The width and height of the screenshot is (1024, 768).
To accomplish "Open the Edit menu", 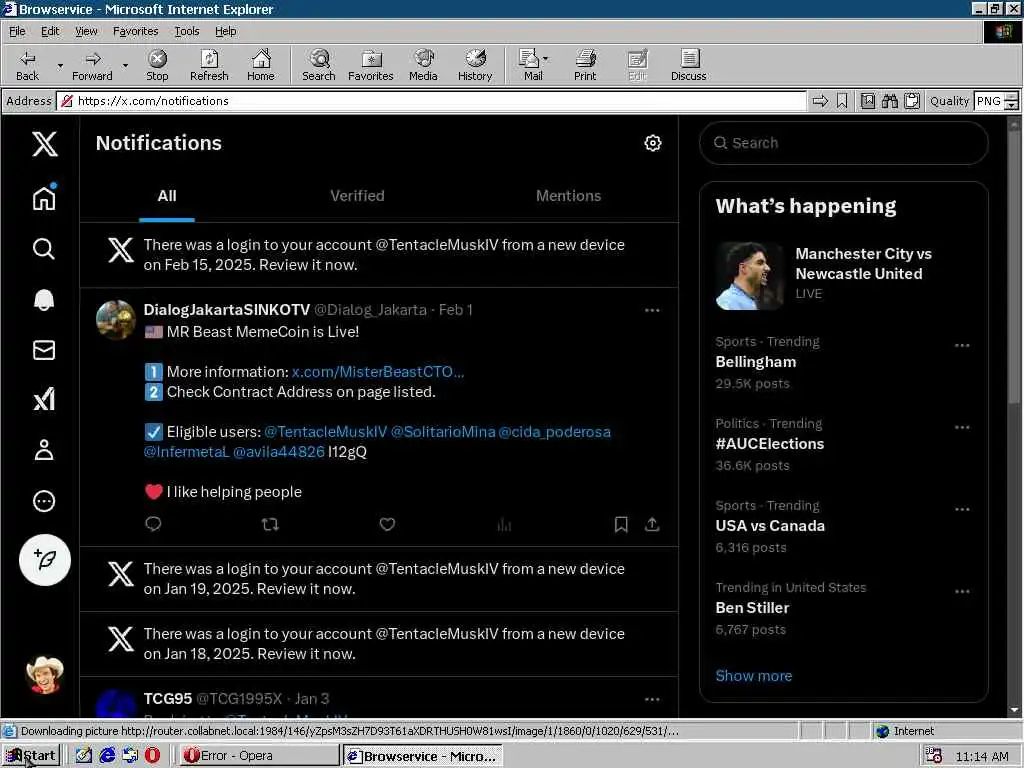I will (x=50, y=31).
